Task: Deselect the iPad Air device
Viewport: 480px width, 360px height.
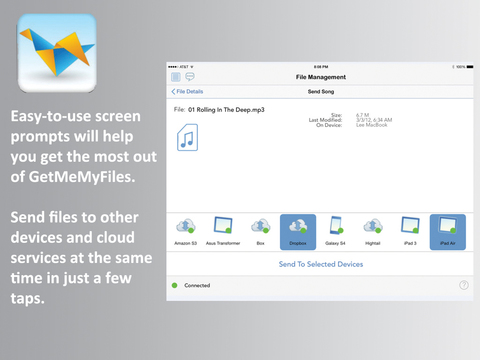Action: [x=448, y=232]
